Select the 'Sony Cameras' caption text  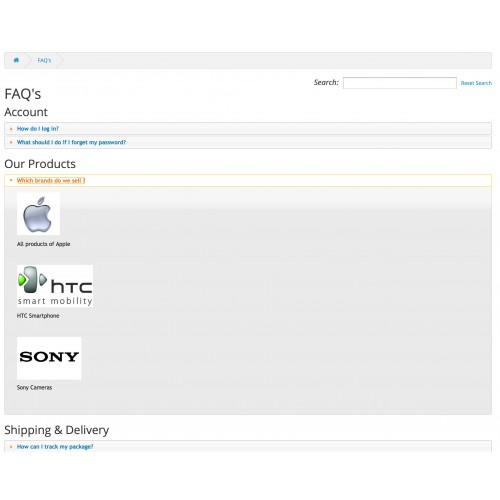(34, 387)
